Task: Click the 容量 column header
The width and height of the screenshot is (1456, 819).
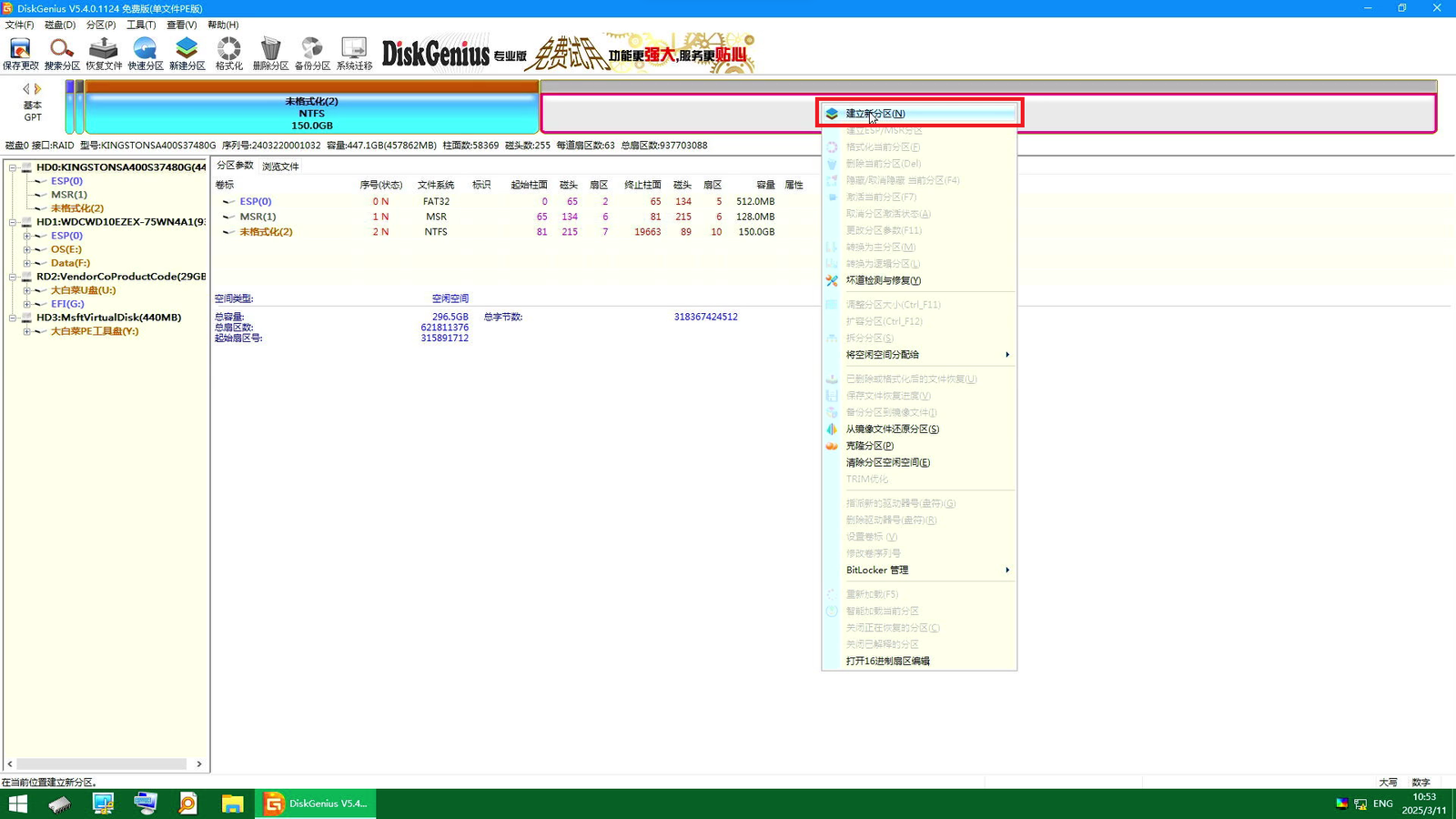Action: [x=765, y=185]
